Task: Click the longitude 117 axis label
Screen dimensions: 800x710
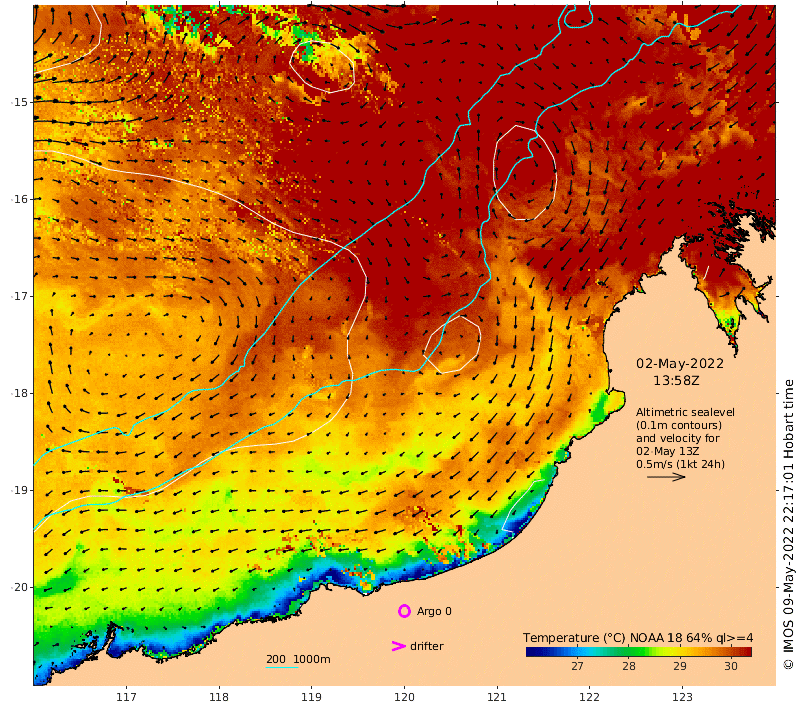Action: (126, 697)
